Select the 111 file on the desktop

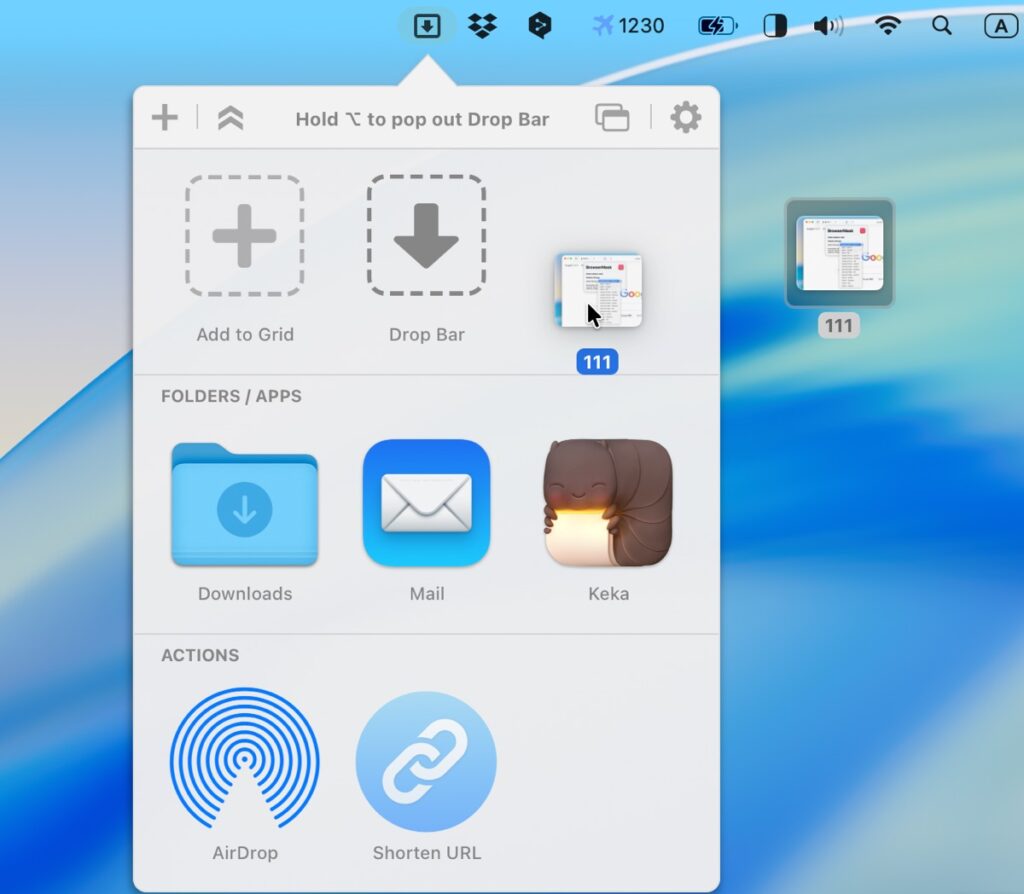(839, 254)
